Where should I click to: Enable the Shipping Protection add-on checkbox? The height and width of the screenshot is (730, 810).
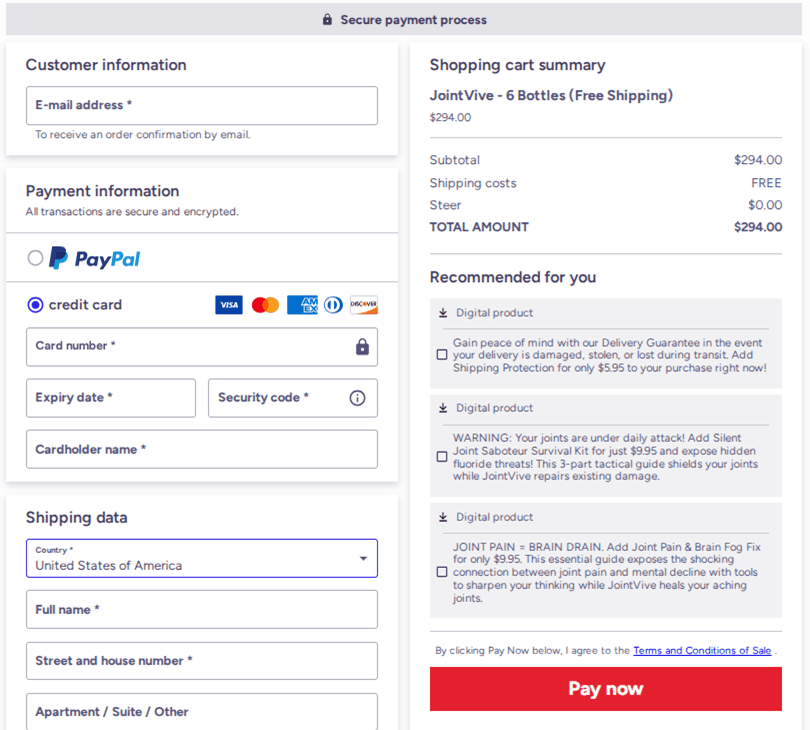[x=441, y=354]
